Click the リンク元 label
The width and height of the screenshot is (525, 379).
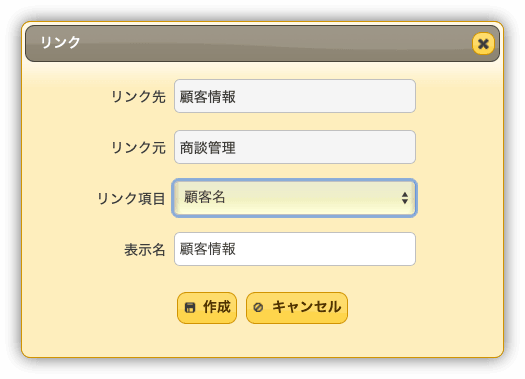pyautogui.click(x=138, y=148)
